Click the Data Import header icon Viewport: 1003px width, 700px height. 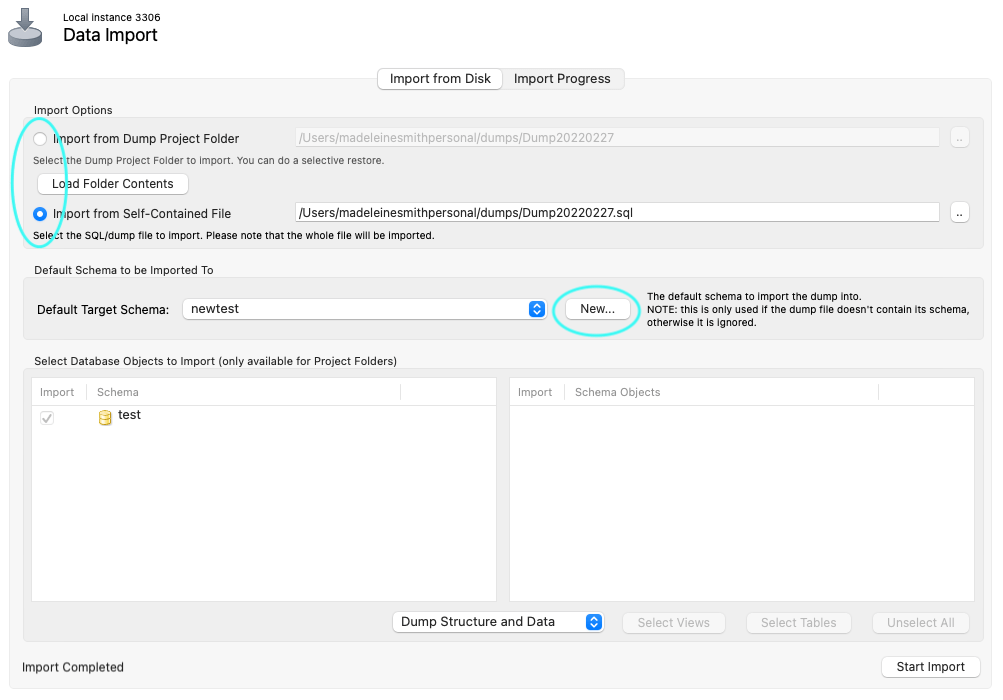tap(24, 27)
